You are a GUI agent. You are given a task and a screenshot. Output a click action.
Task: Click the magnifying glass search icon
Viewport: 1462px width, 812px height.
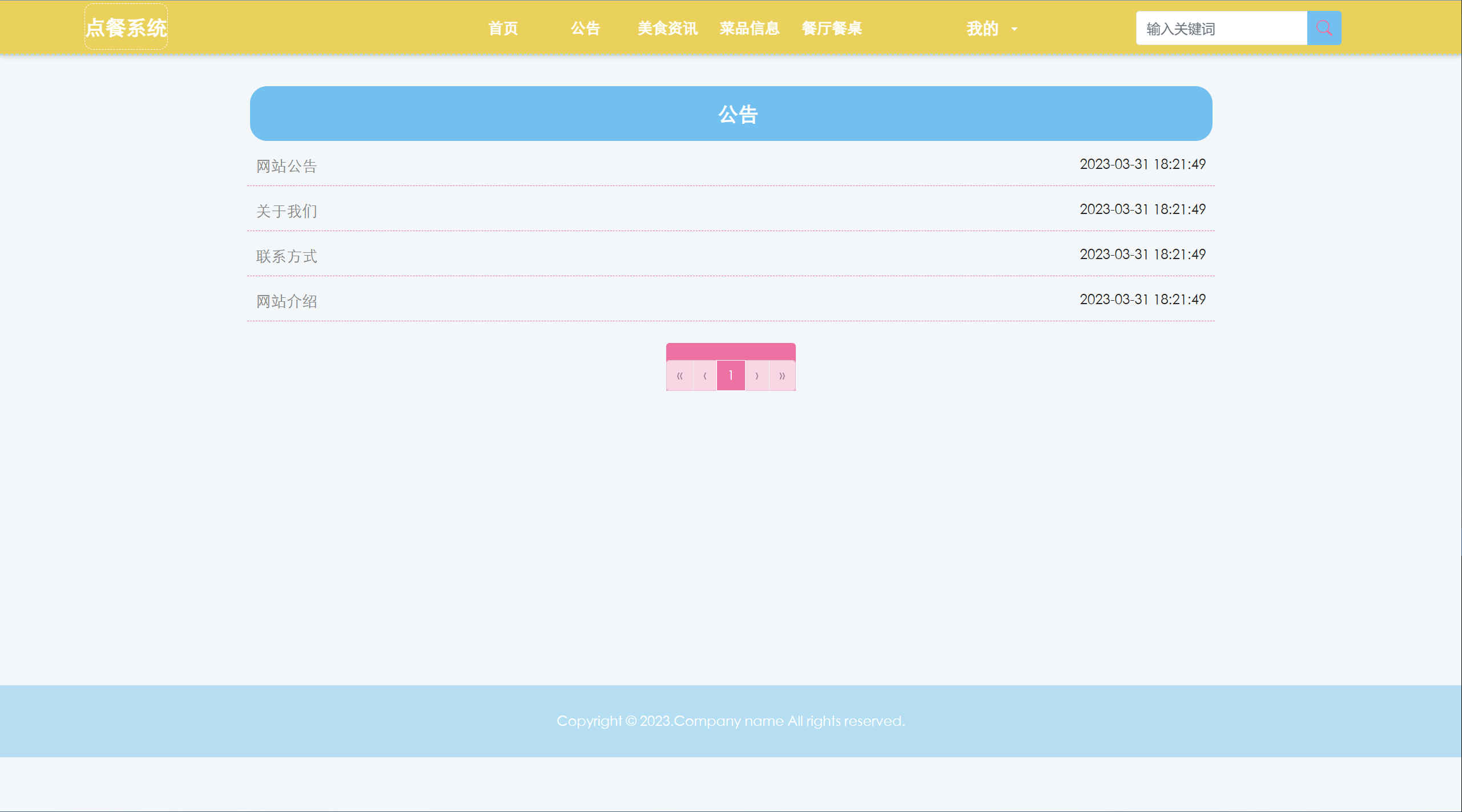pyautogui.click(x=1323, y=27)
